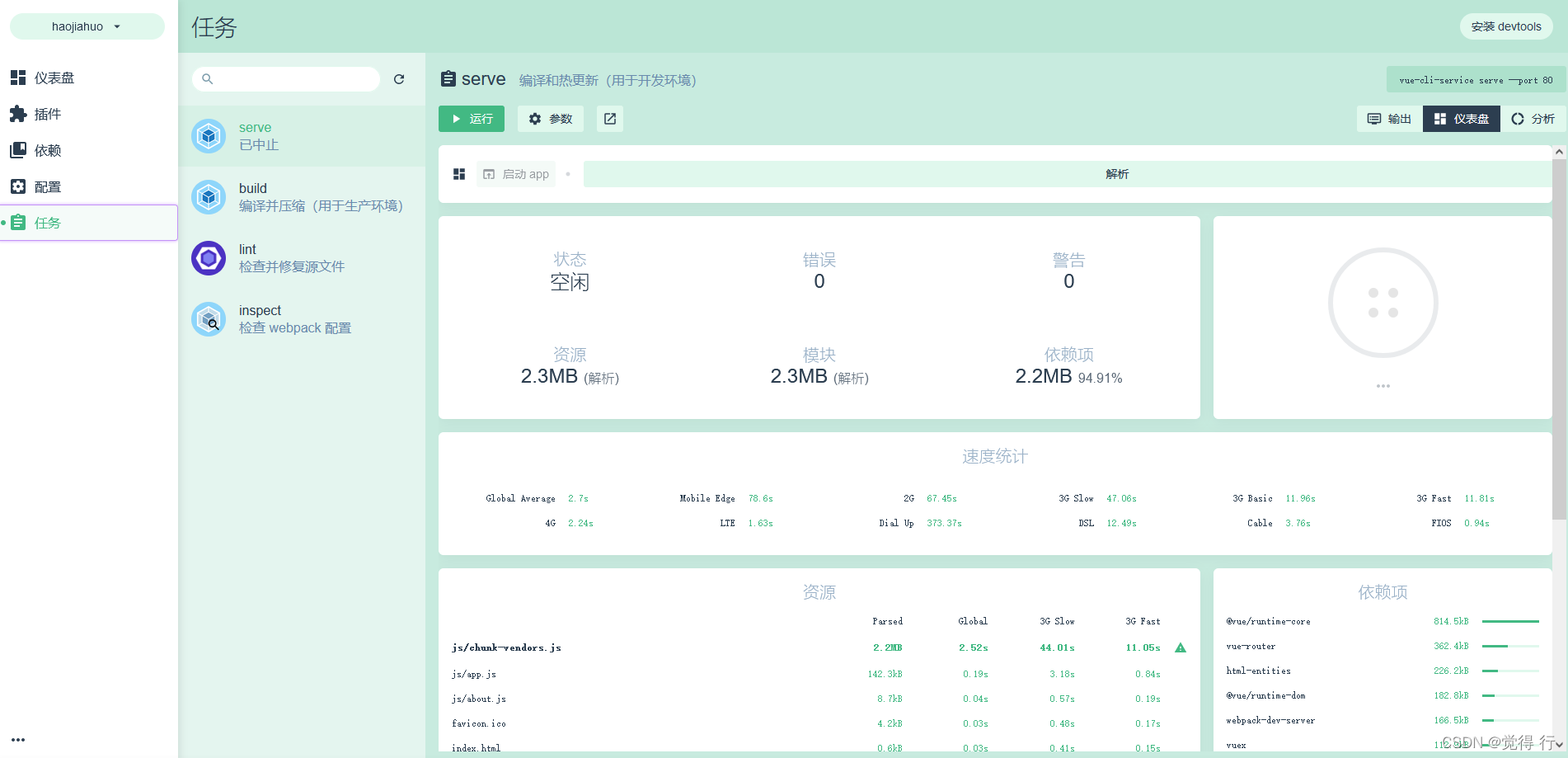Select the inspect task

(302, 319)
